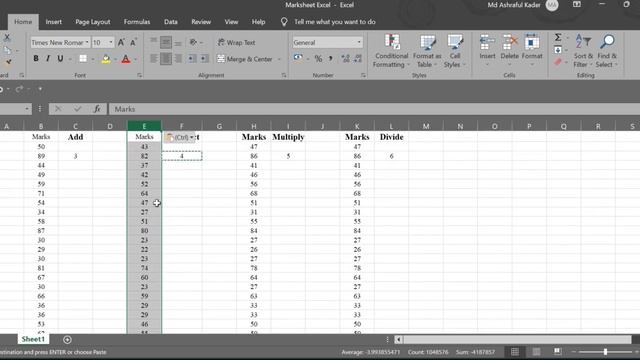Image resolution: width=640 pixels, height=360 pixels.
Task: Apply center horizontal alignment
Action: [x=166, y=59]
